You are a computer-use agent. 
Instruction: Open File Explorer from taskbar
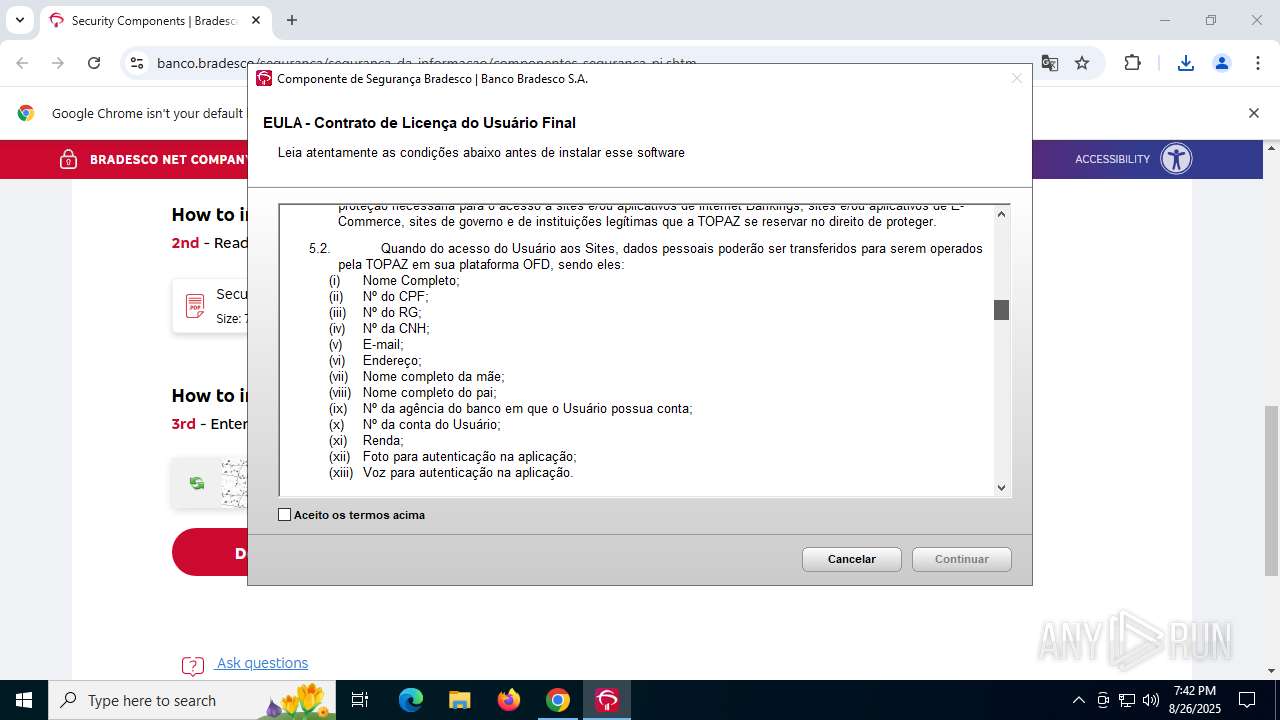click(459, 700)
